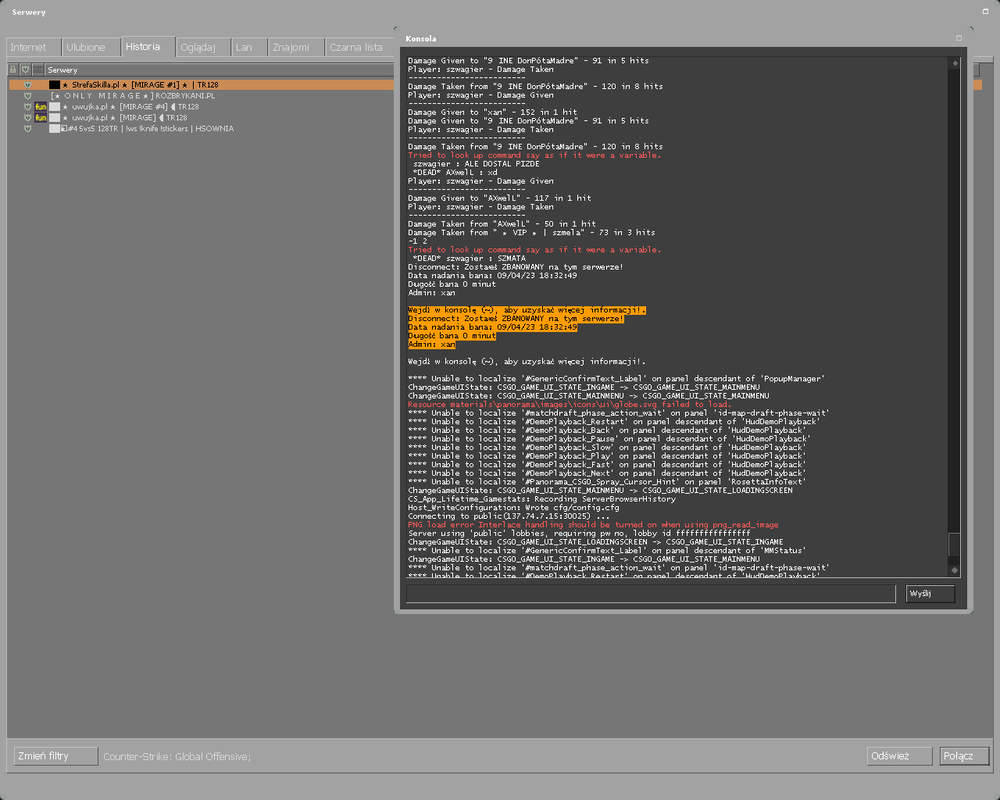Click the VAC shield on the StrefaSkilla.pl row
Image resolution: width=1000 pixels, height=800 pixels.
(x=27, y=85)
